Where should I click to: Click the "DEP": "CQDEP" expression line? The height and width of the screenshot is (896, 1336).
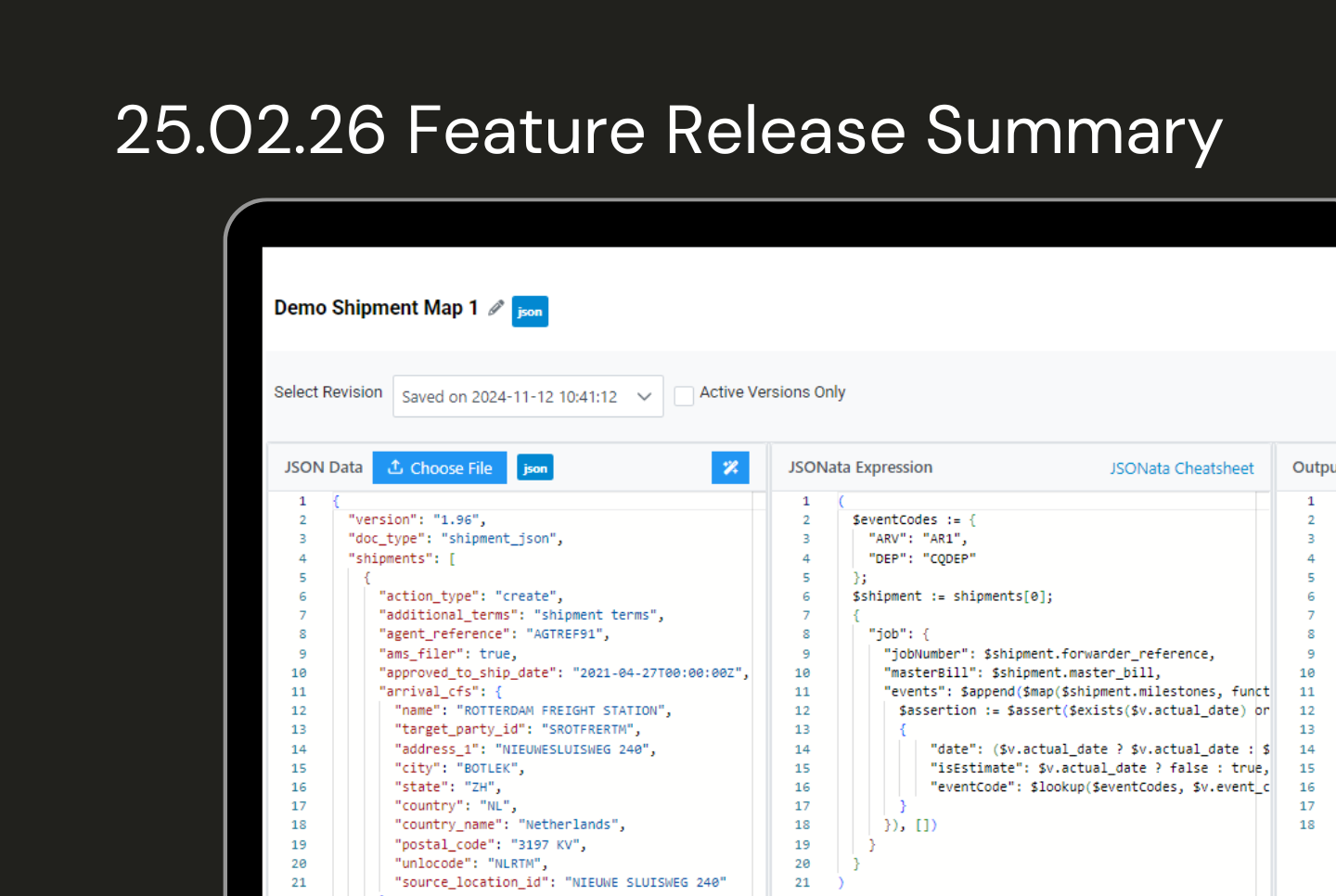pos(921,558)
